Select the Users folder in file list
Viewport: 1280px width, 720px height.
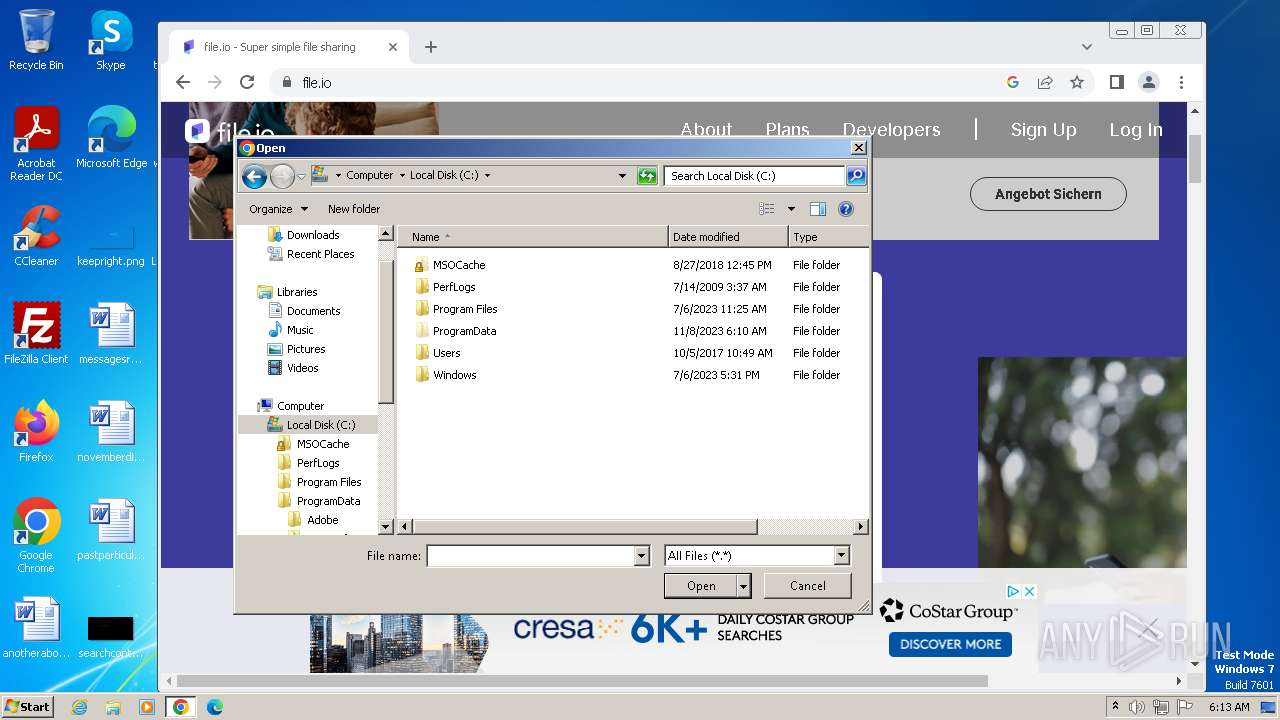click(446, 353)
